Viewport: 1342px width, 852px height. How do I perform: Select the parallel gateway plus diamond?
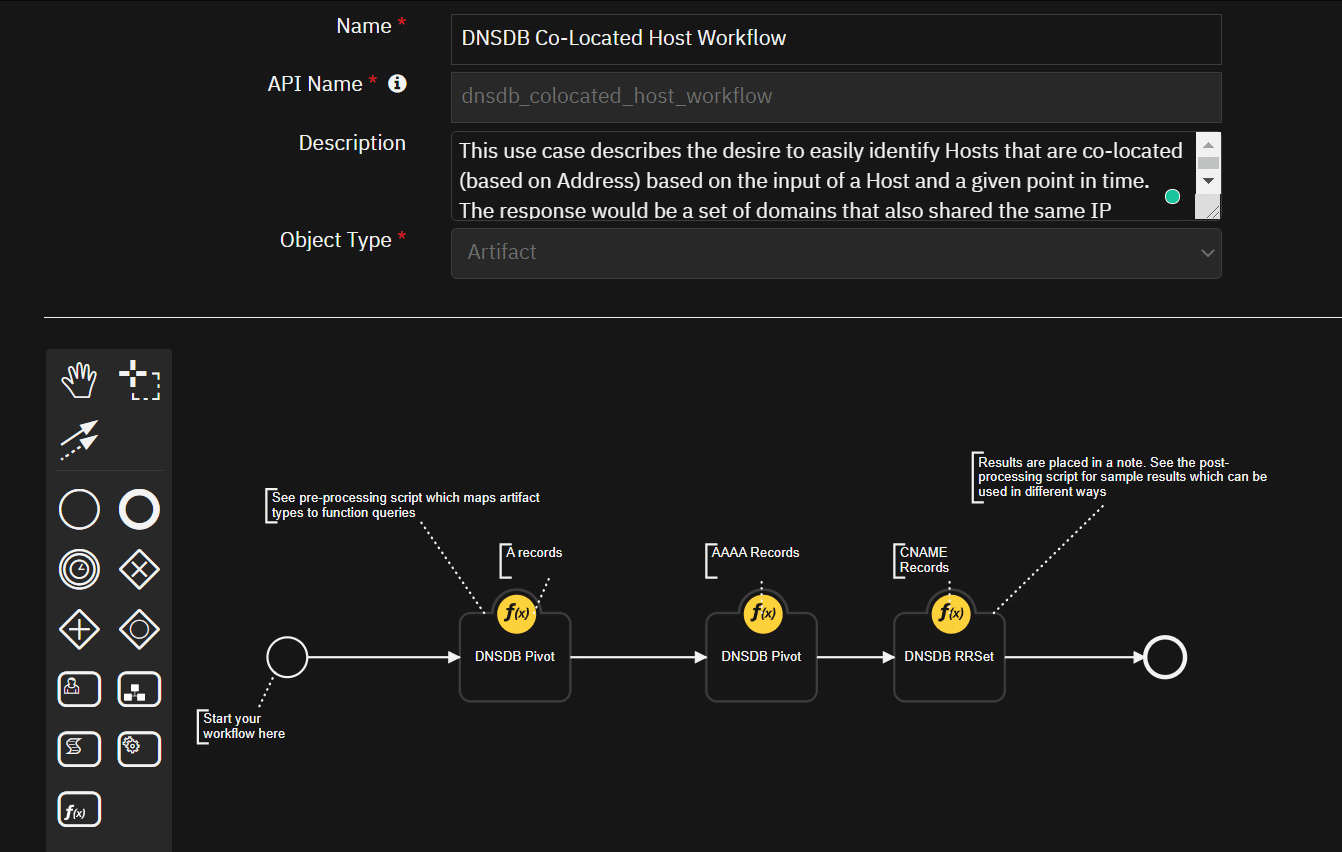pos(79,630)
